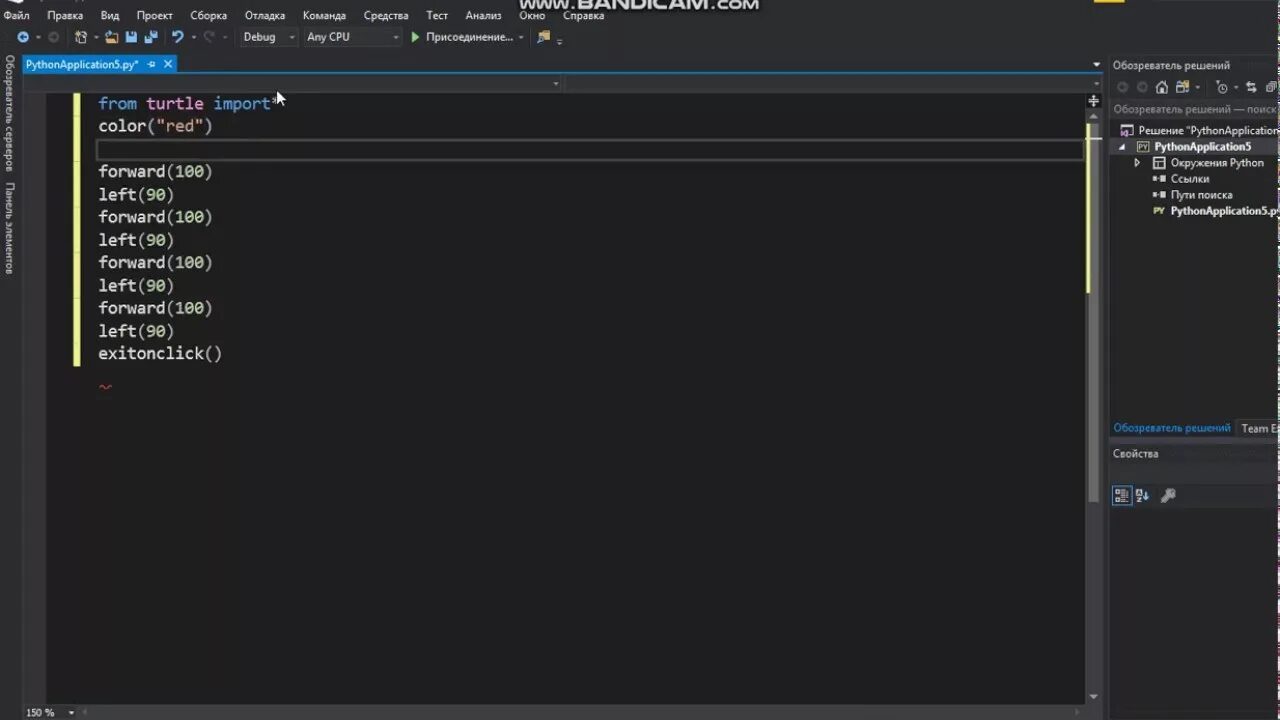Close the PythonApplication5.py tab
1280x720 pixels.
coord(167,64)
